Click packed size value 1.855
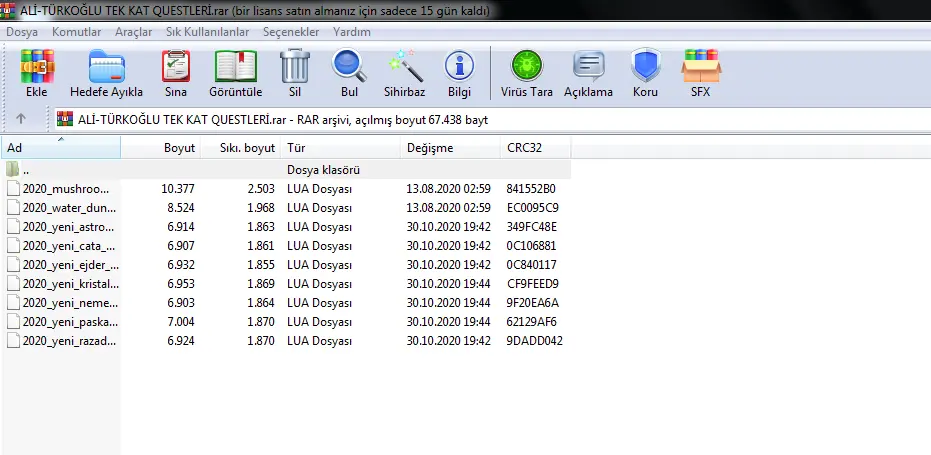 pos(261,265)
